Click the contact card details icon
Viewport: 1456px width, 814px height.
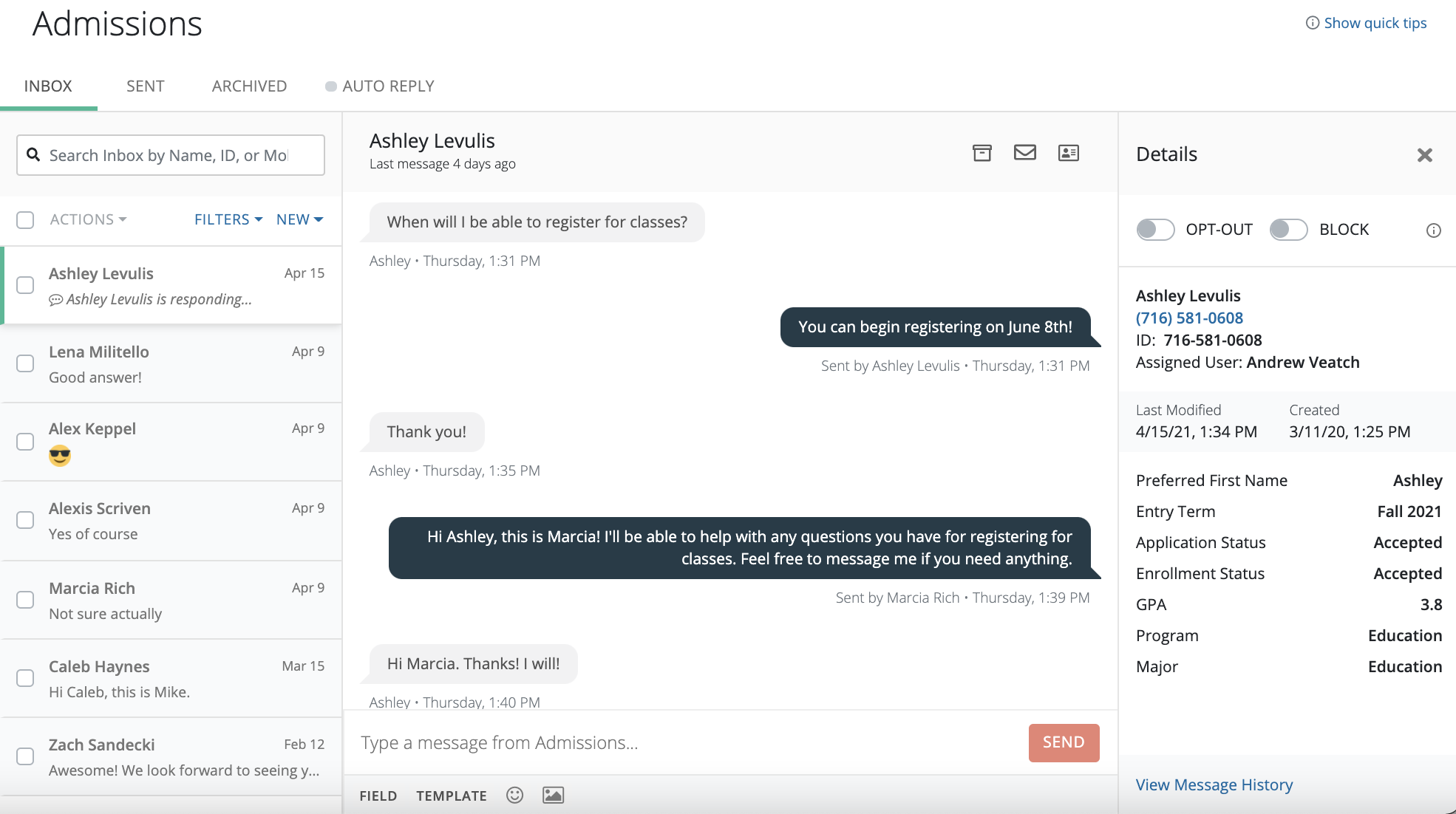[x=1068, y=153]
